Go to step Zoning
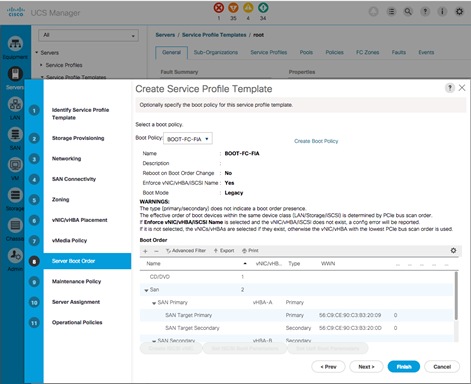471x384 pixels. tap(60, 200)
